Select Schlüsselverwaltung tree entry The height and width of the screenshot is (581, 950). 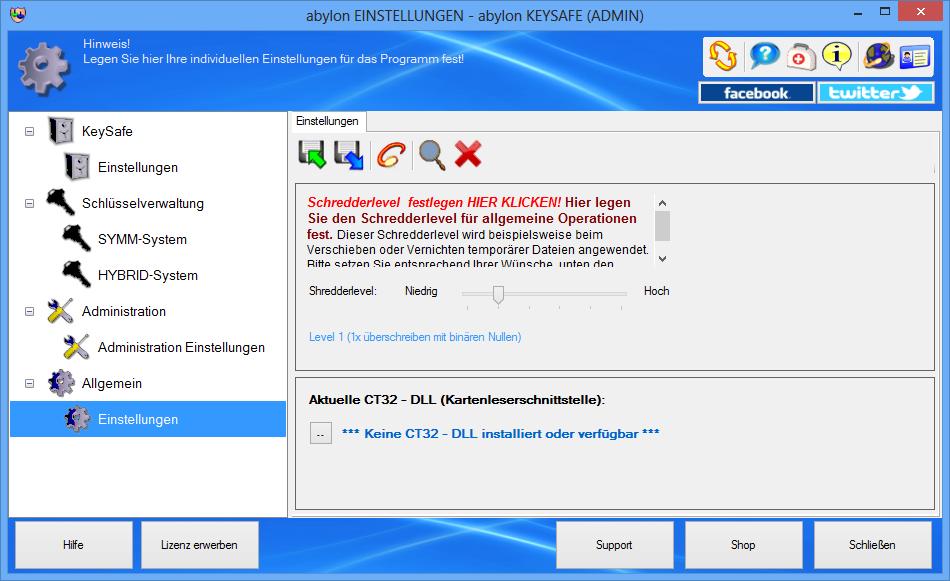[x=143, y=204]
